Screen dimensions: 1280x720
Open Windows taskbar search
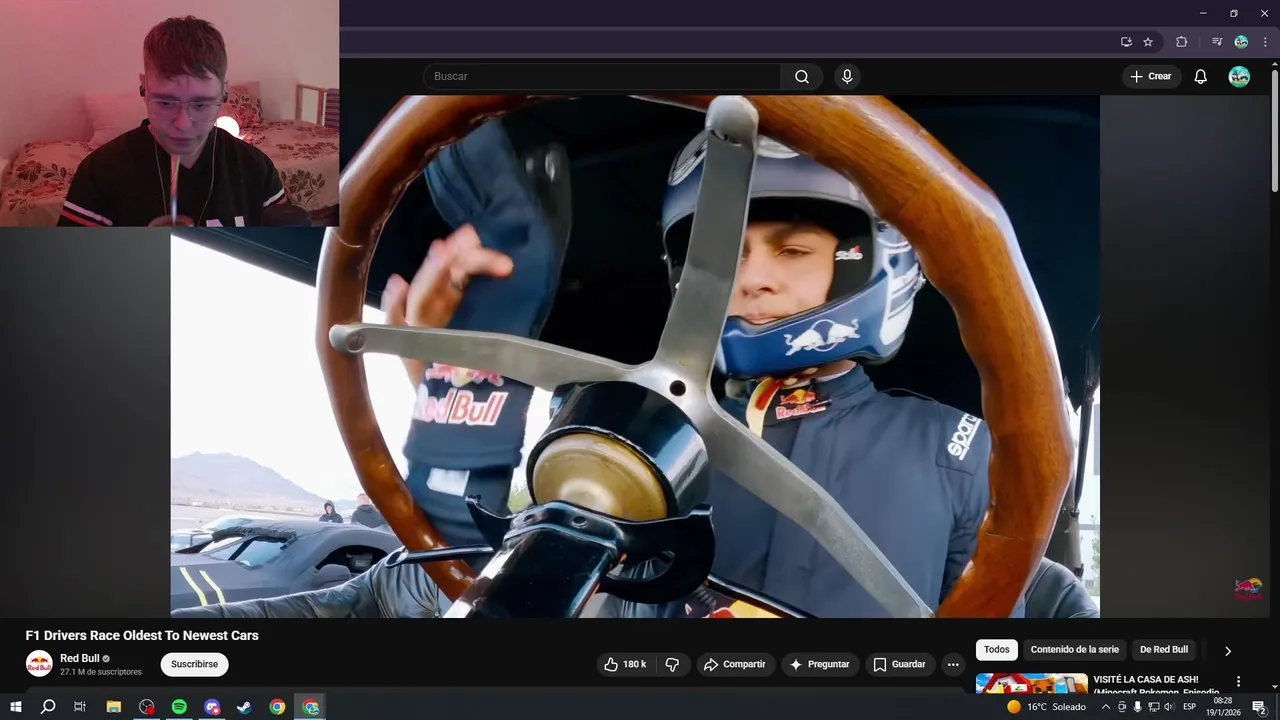coord(47,707)
